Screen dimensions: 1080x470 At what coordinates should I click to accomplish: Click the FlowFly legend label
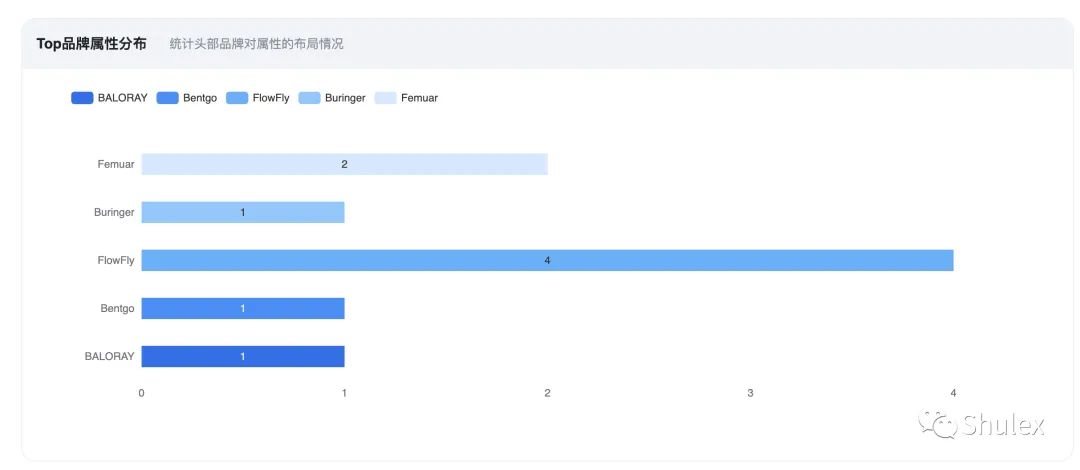271,98
